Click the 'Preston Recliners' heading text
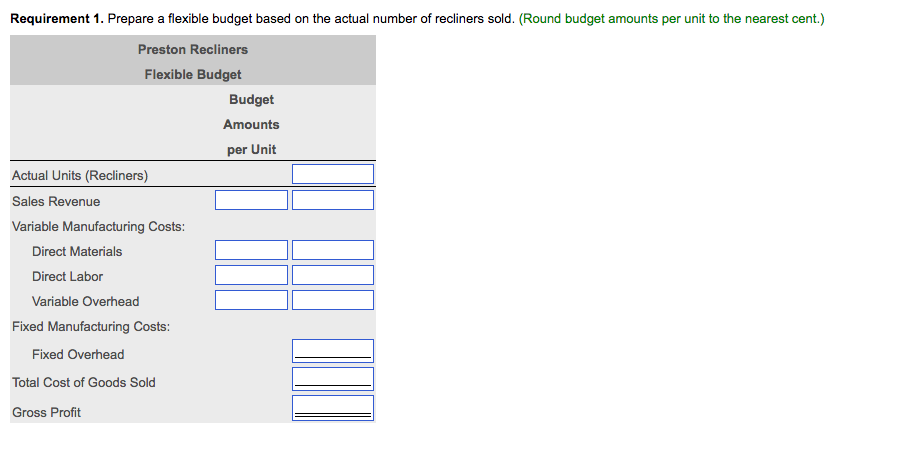The height and width of the screenshot is (463, 903). pos(193,50)
